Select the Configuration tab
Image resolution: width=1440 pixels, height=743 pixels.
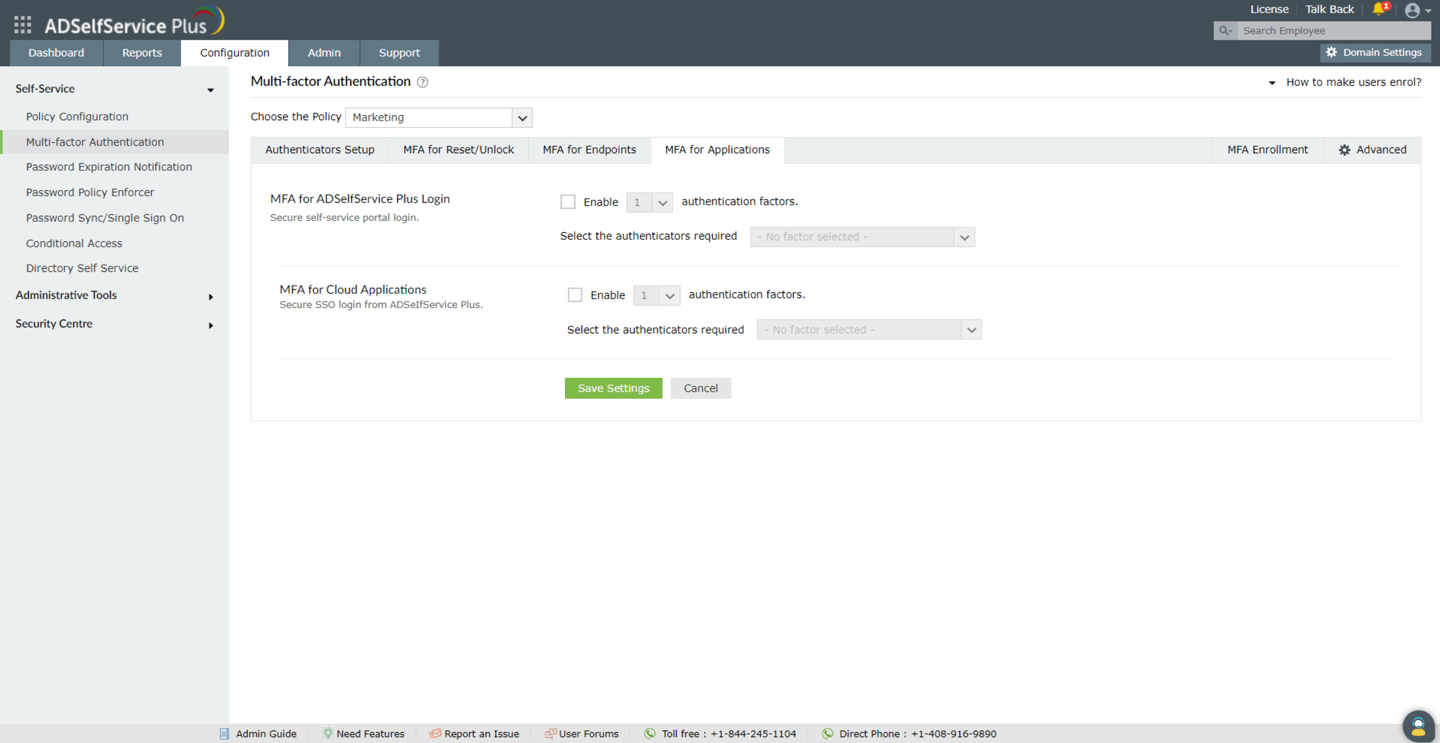(x=235, y=53)
